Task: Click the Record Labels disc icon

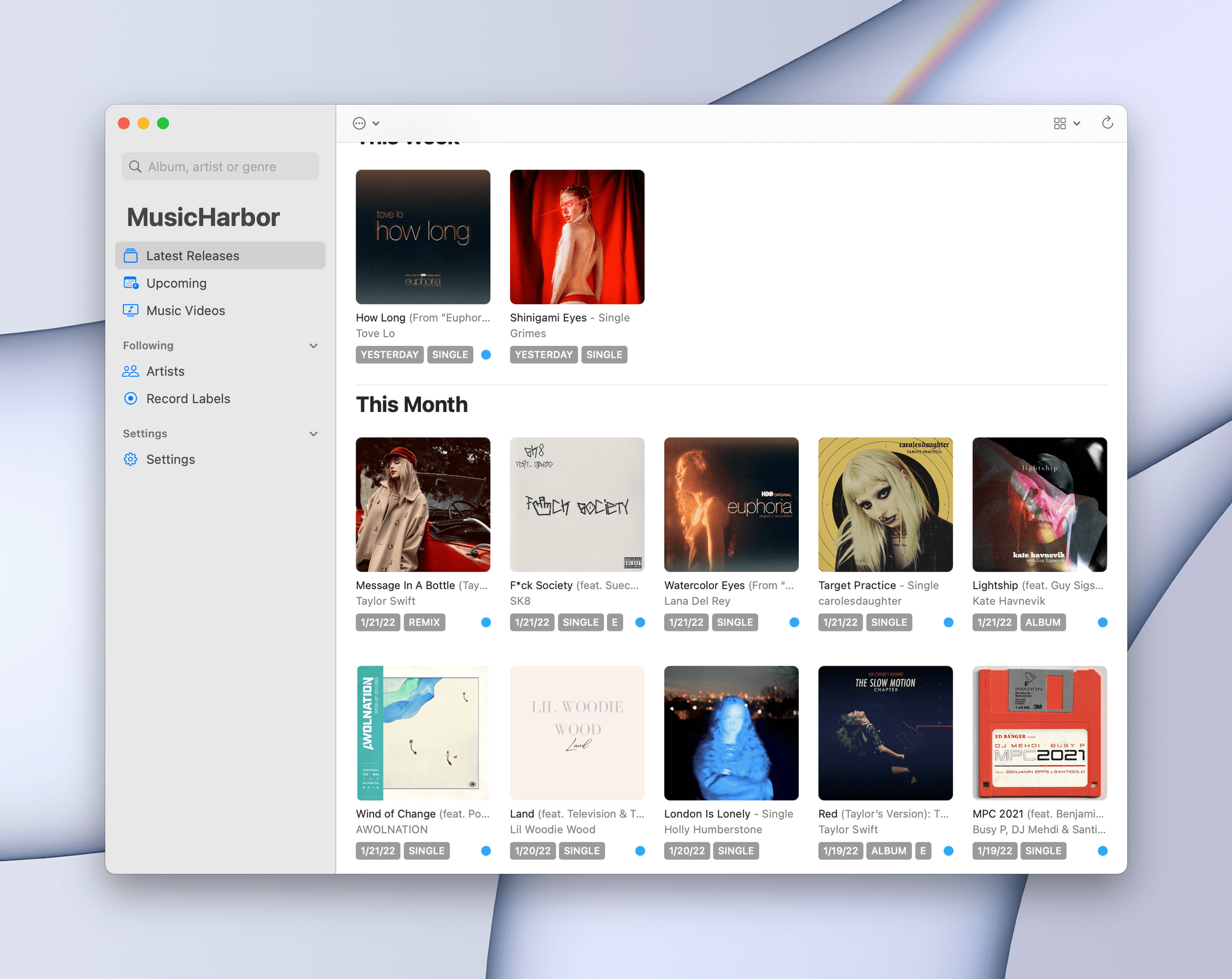Action: 131,399
